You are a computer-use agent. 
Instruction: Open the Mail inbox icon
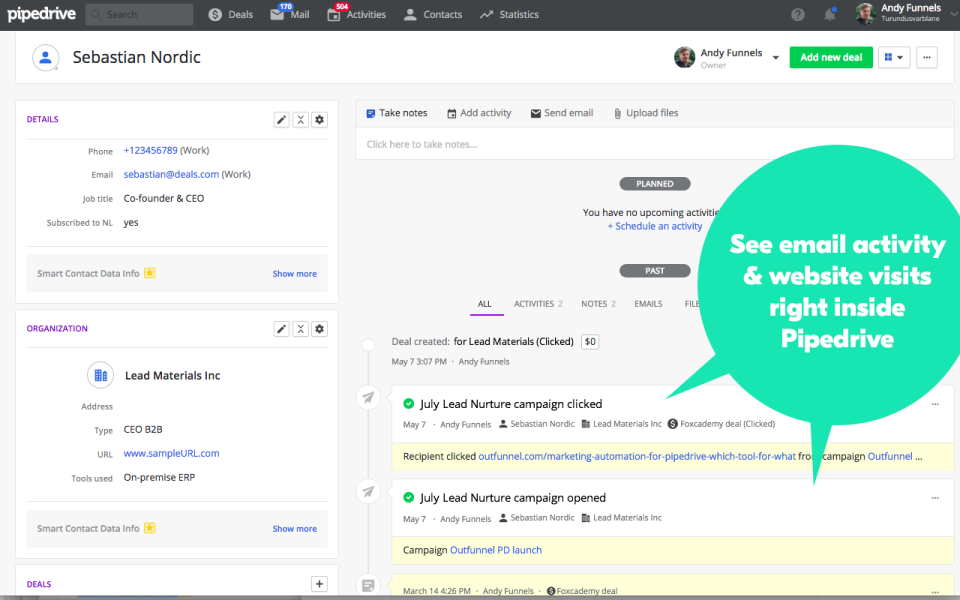(x=278, y=15)
